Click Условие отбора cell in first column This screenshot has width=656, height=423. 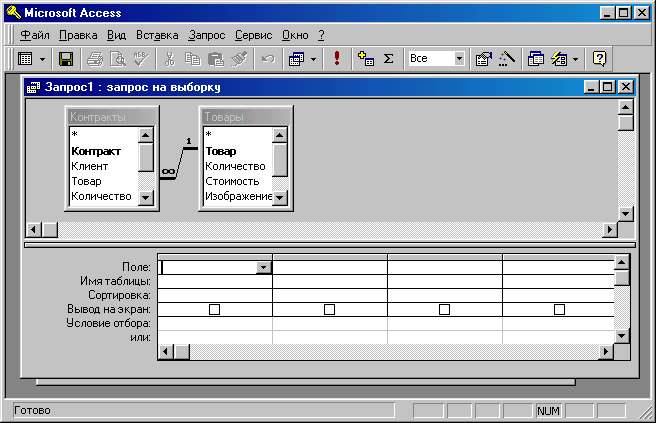point(215,323)
